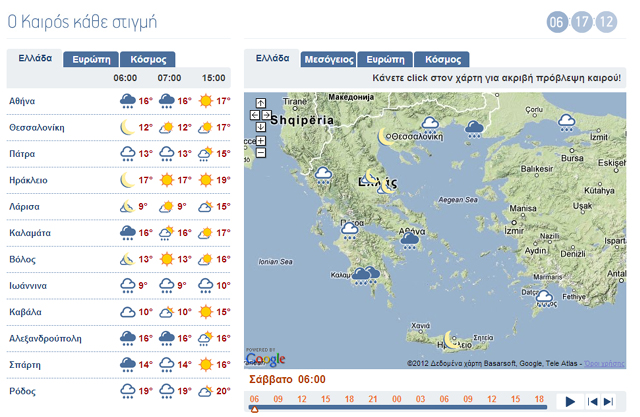This screenshot has width=640, height=417.
Task: Click the moon weather icon over Crete
Action: pos(452,339)
